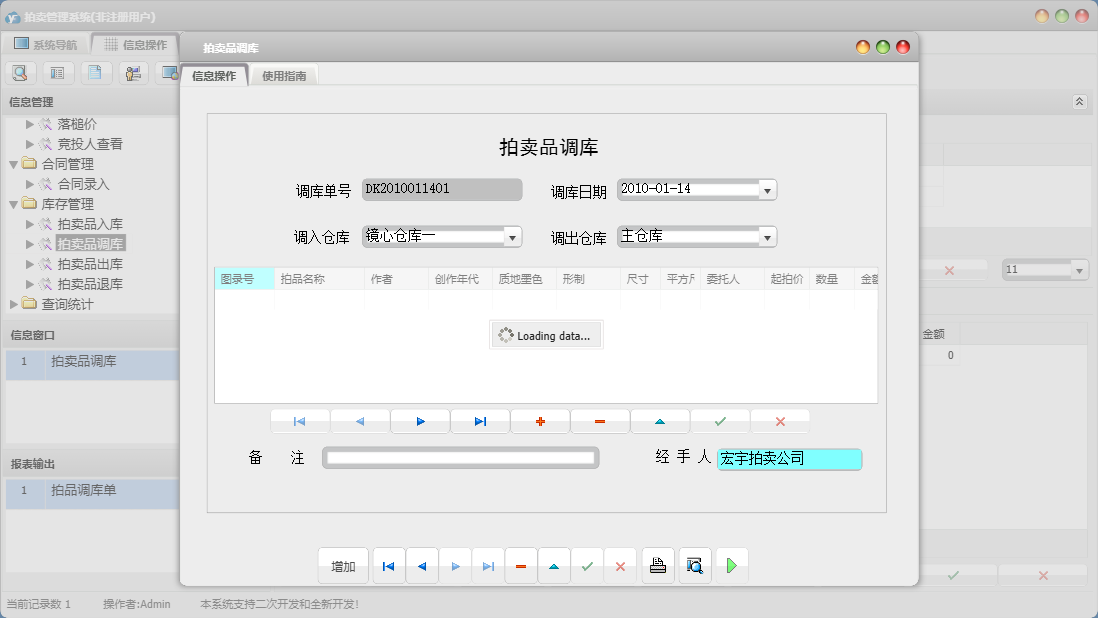1098x618 pixels.
Task: Click the 备注 remarks input field
Action: [460, 457]
